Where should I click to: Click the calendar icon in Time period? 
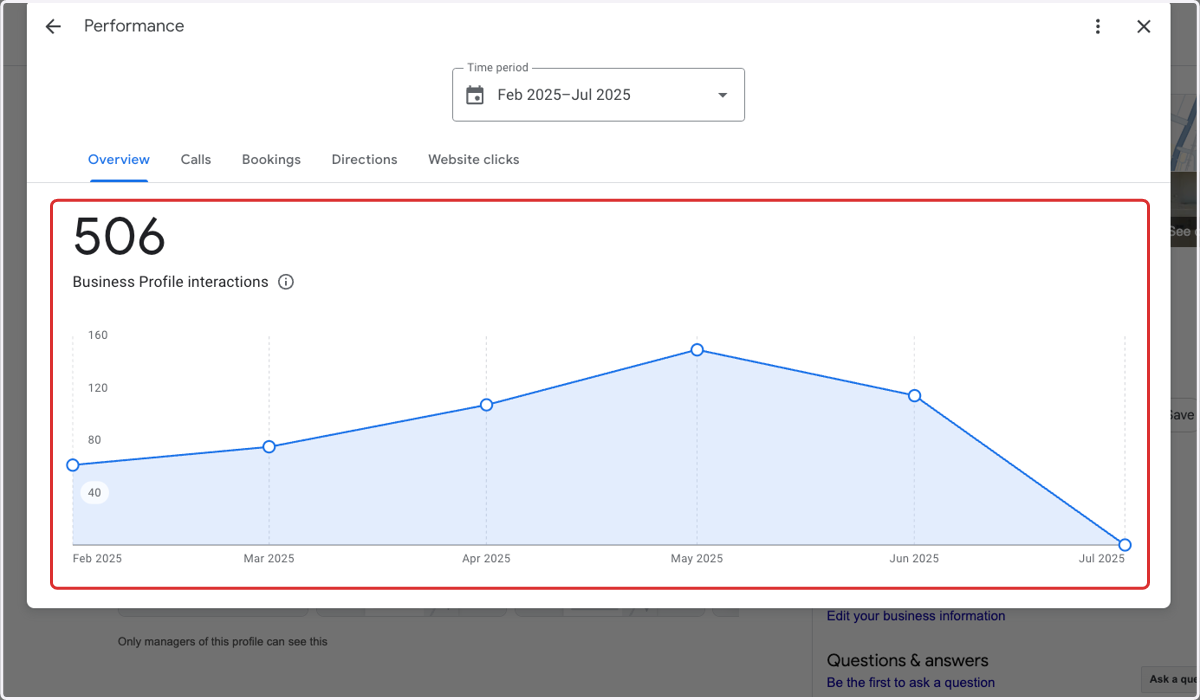tap(476, 95)
